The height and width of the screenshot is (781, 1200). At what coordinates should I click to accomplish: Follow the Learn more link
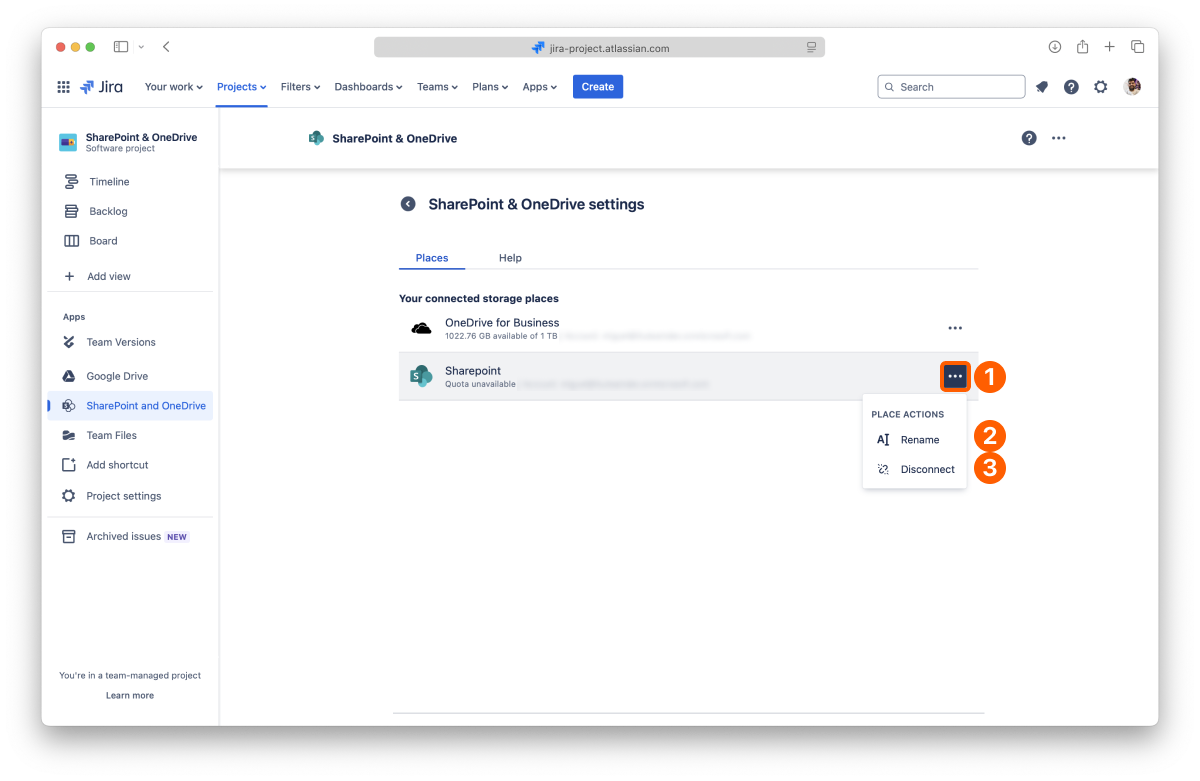click(130, 695)
